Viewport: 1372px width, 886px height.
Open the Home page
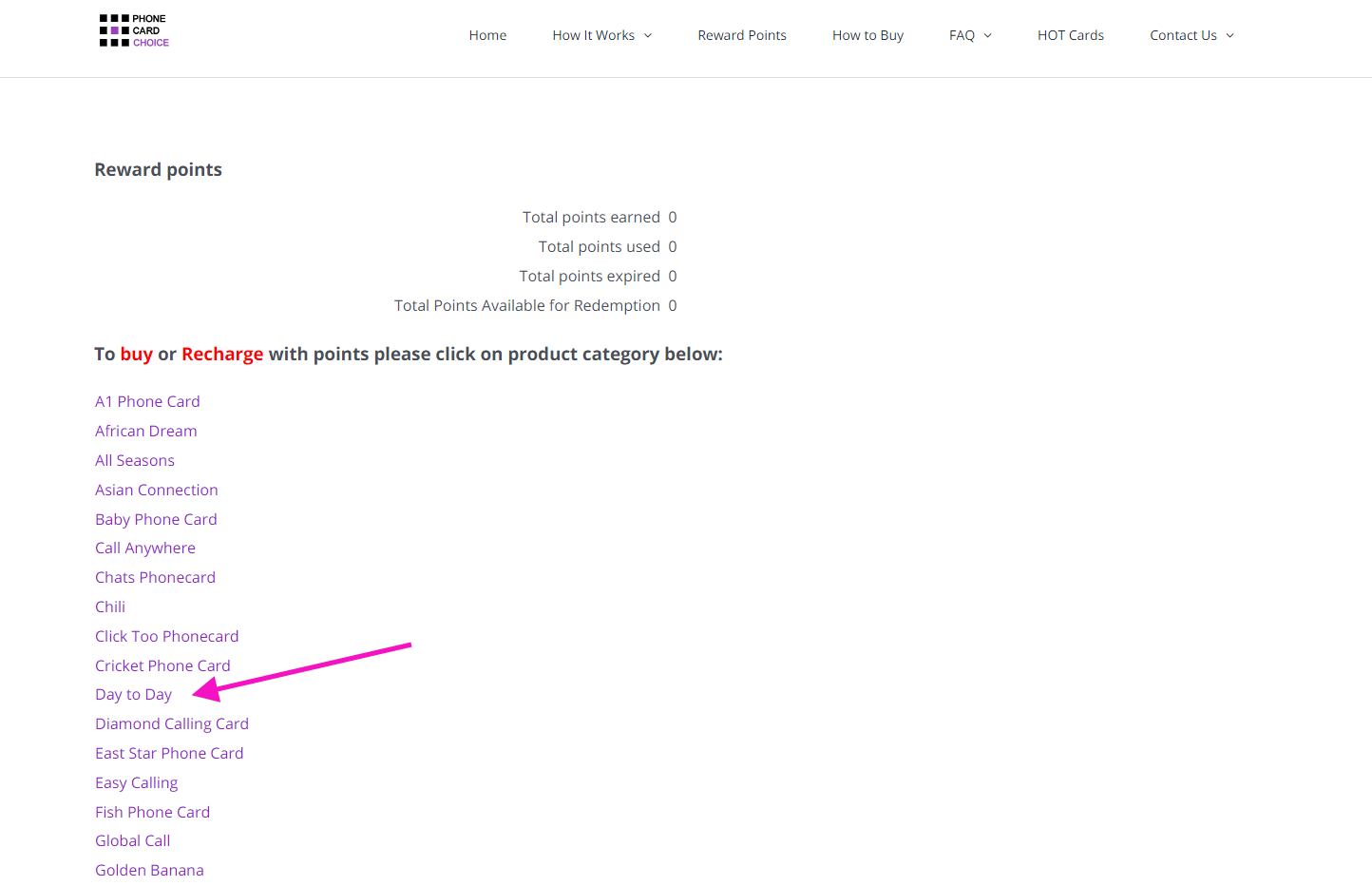coord(487,35)
